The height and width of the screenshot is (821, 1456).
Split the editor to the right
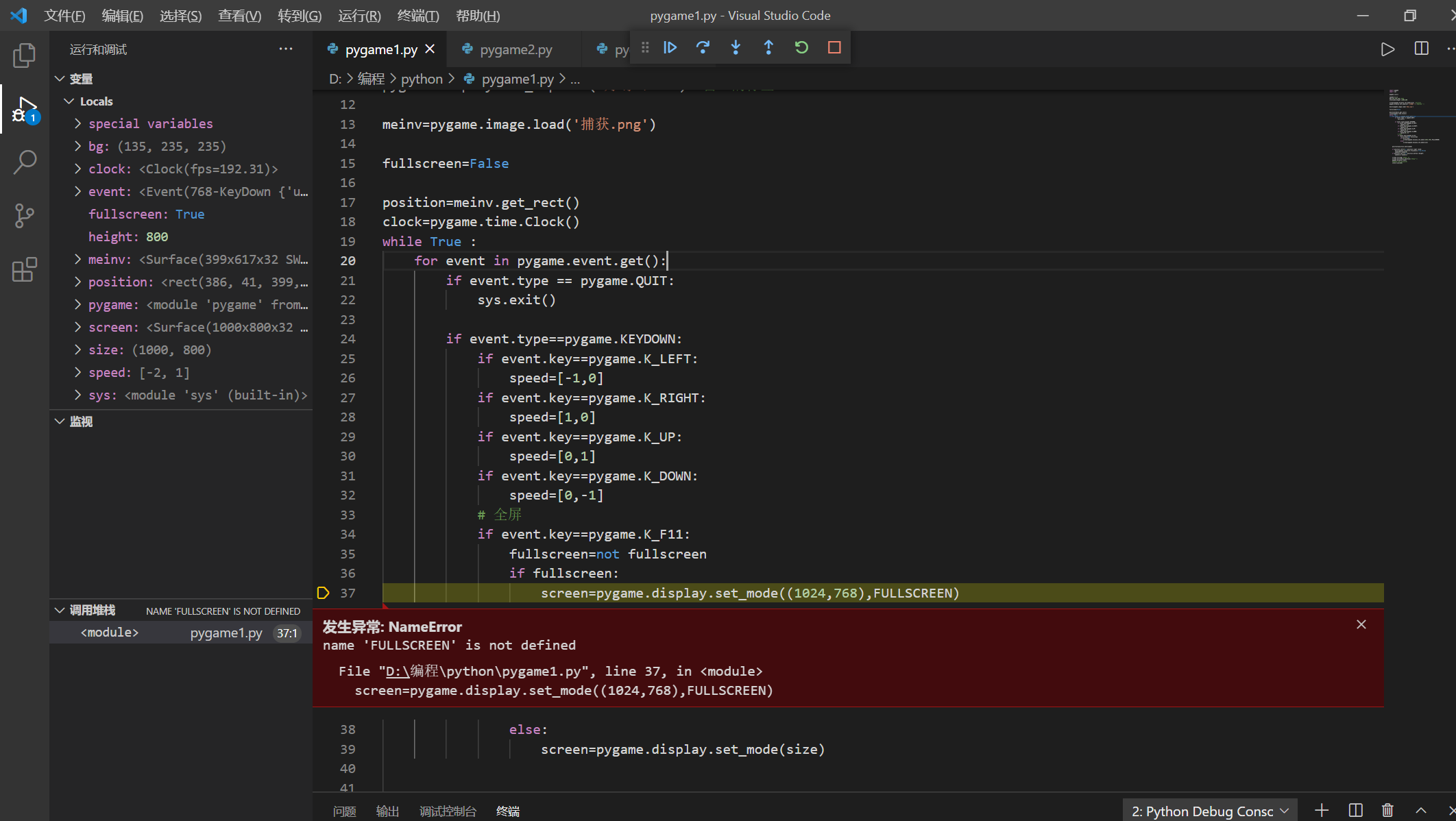[1422, 49]
